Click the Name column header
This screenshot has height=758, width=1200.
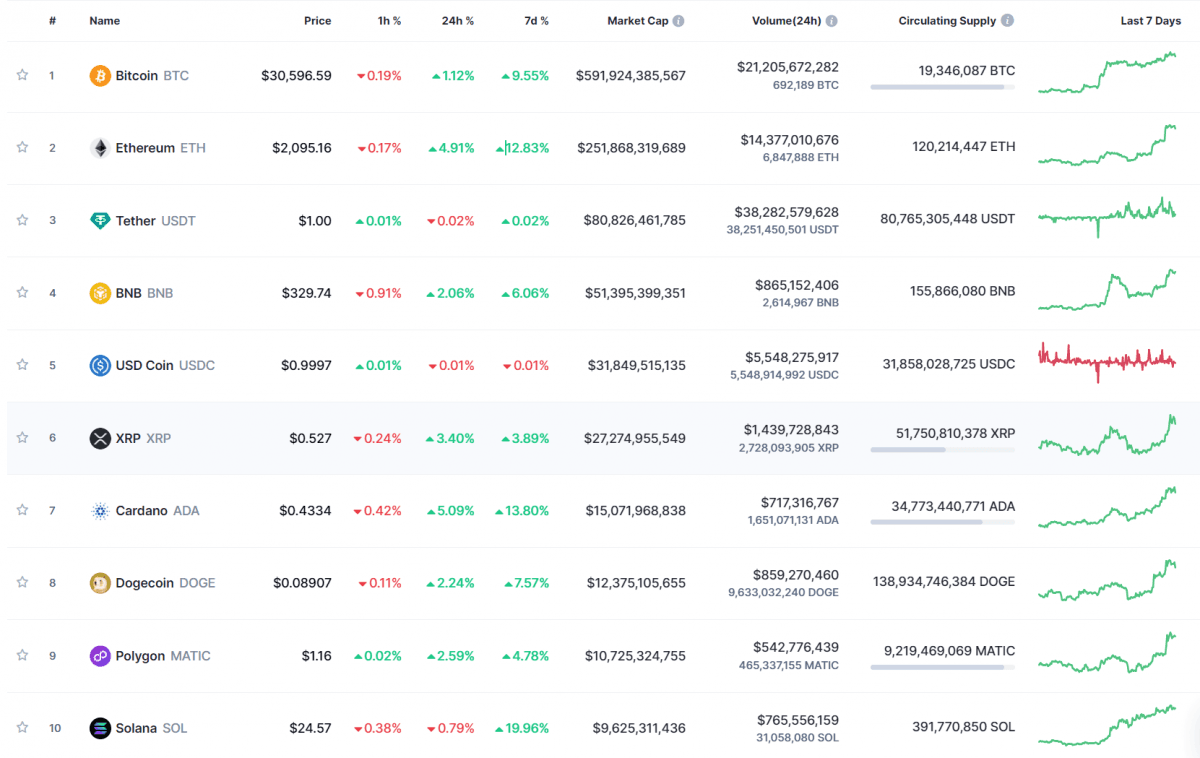click(x=103, y=21)
